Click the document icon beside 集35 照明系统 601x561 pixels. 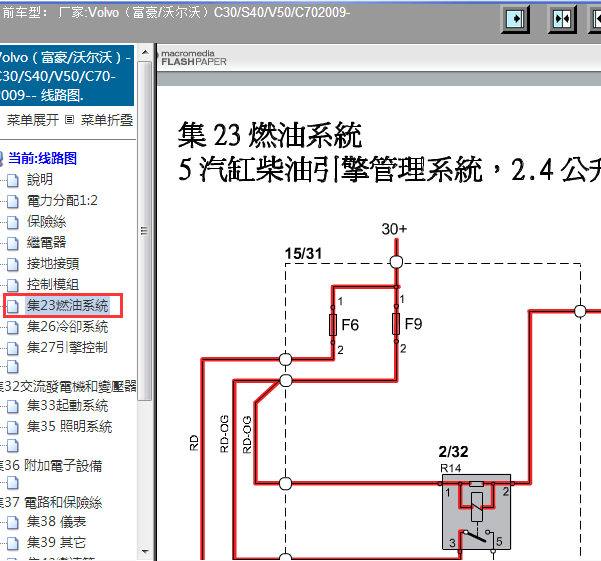point(13,427)
